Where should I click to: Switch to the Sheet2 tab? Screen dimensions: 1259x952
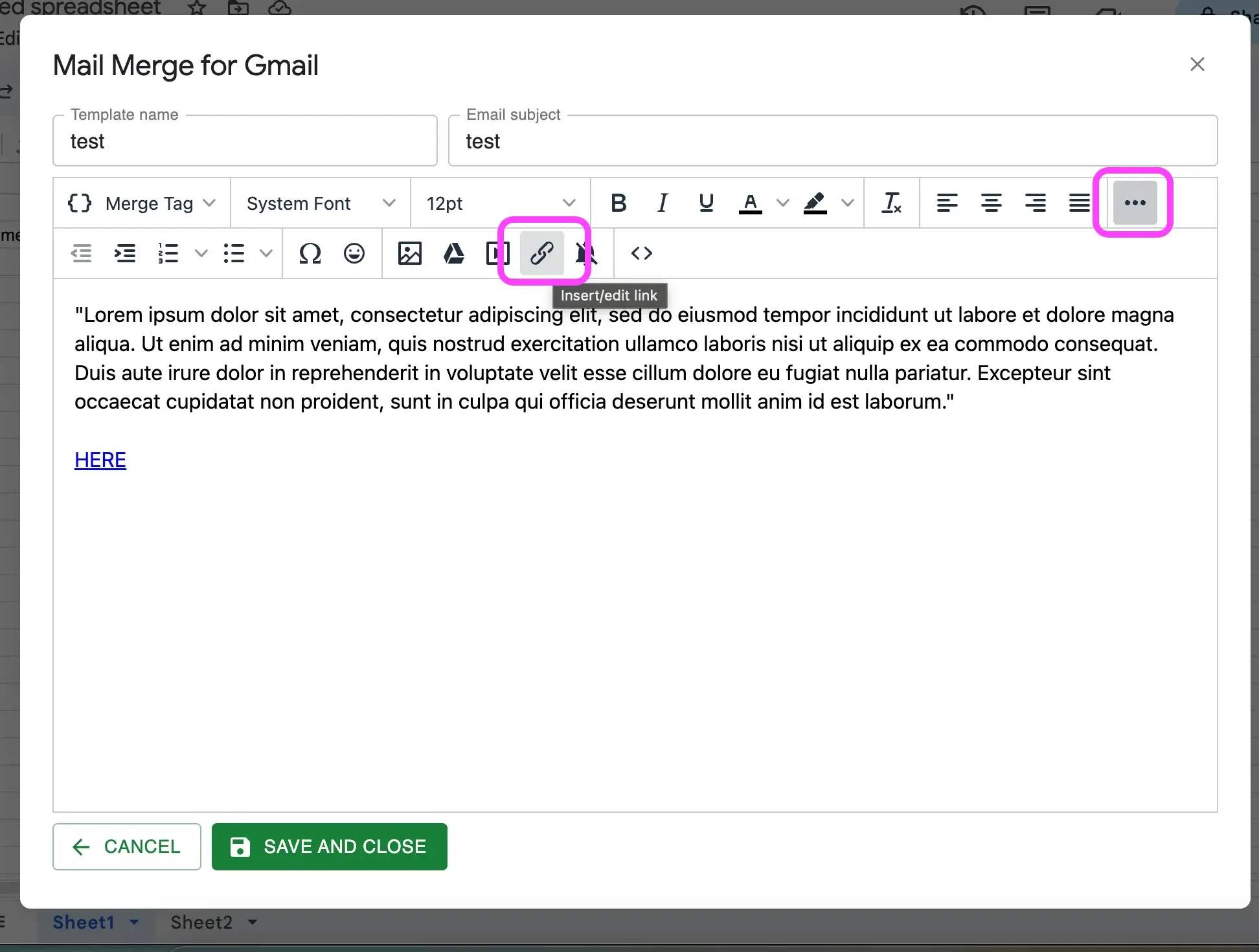[x=201, y=922]
